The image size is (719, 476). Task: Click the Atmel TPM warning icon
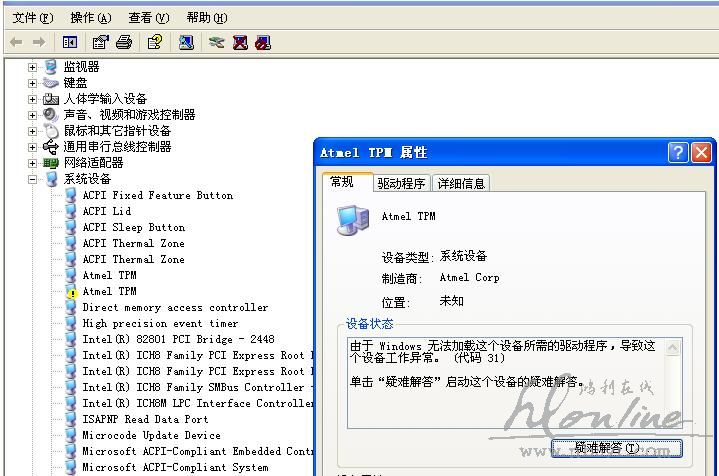point(71,292)
